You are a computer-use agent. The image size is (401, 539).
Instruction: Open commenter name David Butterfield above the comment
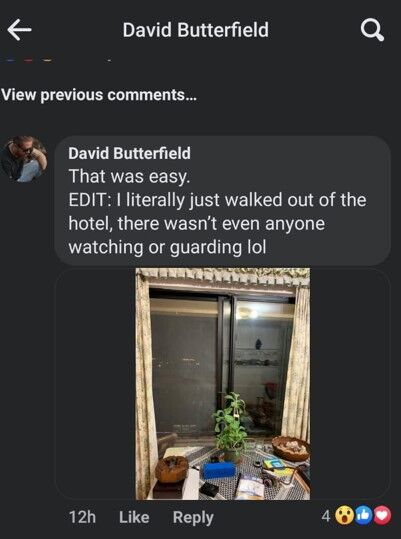pos(129,153)
